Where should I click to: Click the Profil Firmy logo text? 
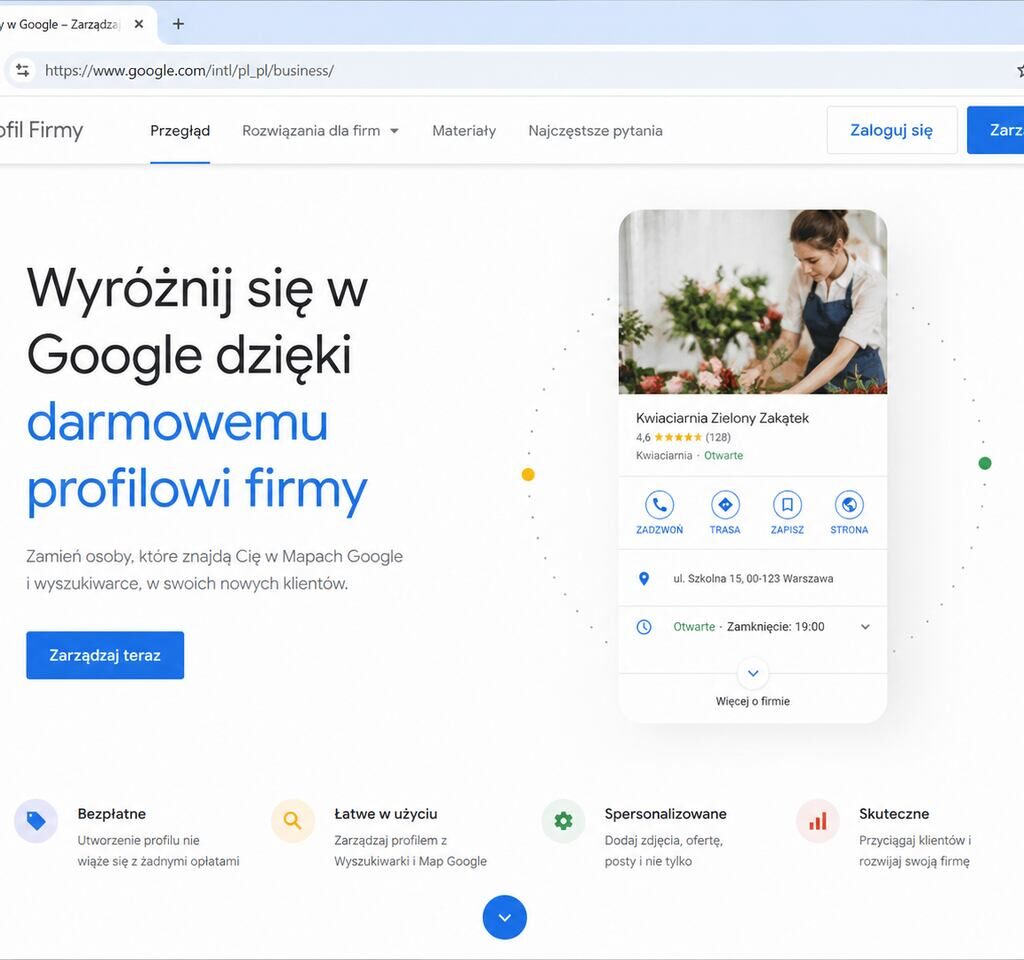41,130
